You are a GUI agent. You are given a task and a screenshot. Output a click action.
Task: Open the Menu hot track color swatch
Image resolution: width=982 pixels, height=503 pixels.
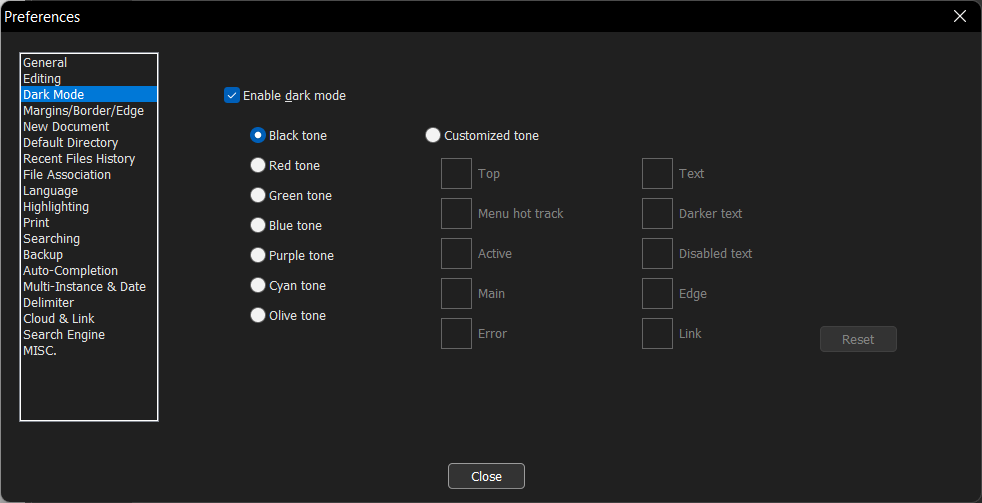click(x=456, y=214)
